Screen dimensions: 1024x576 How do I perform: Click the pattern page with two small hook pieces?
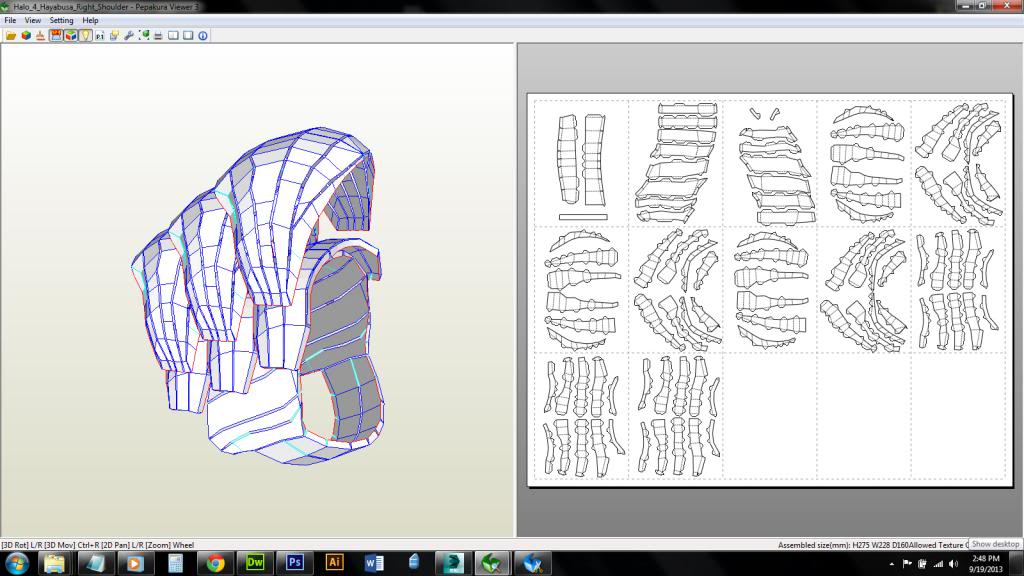(x=770, y=163)
